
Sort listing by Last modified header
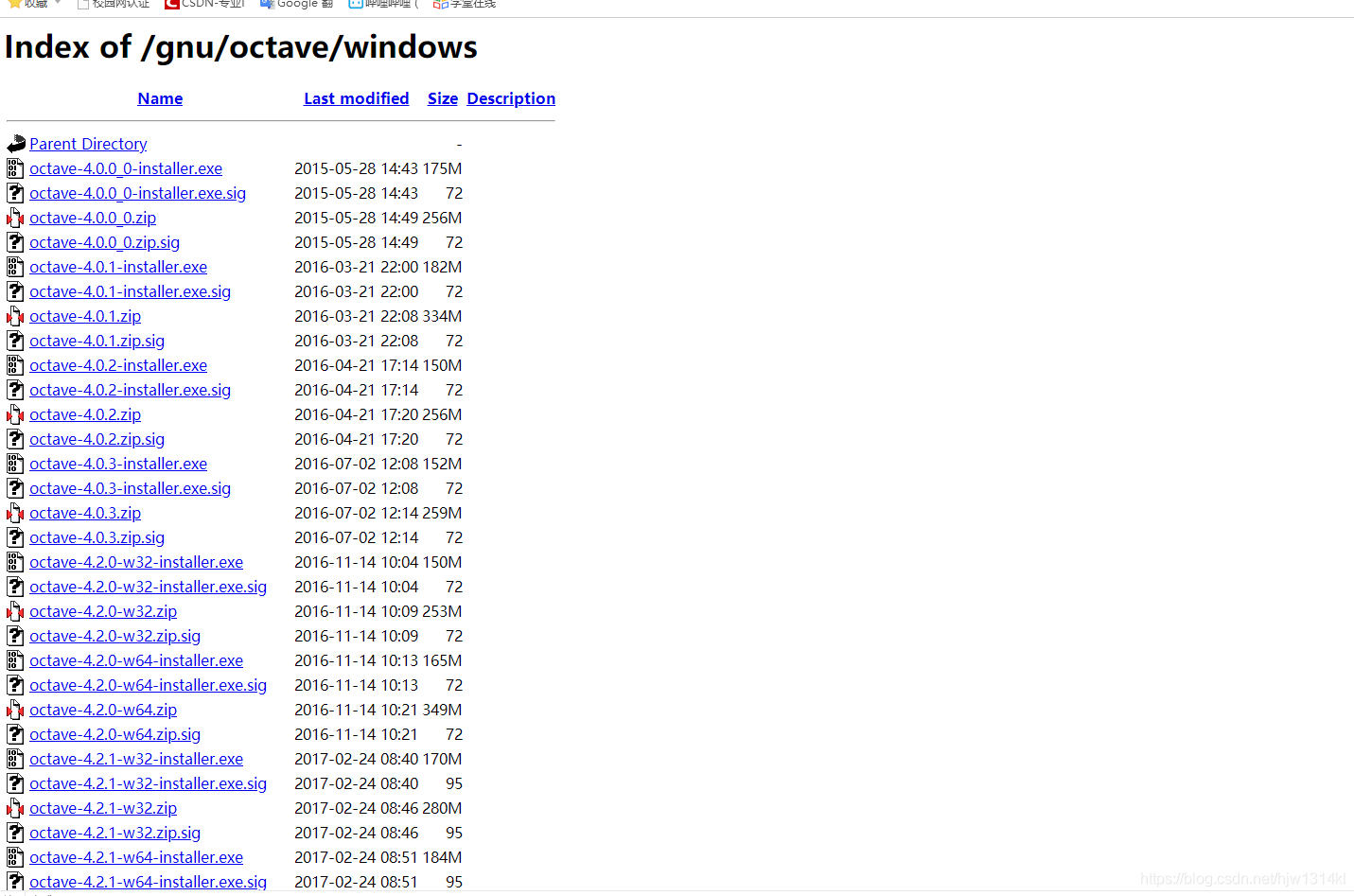357,98
